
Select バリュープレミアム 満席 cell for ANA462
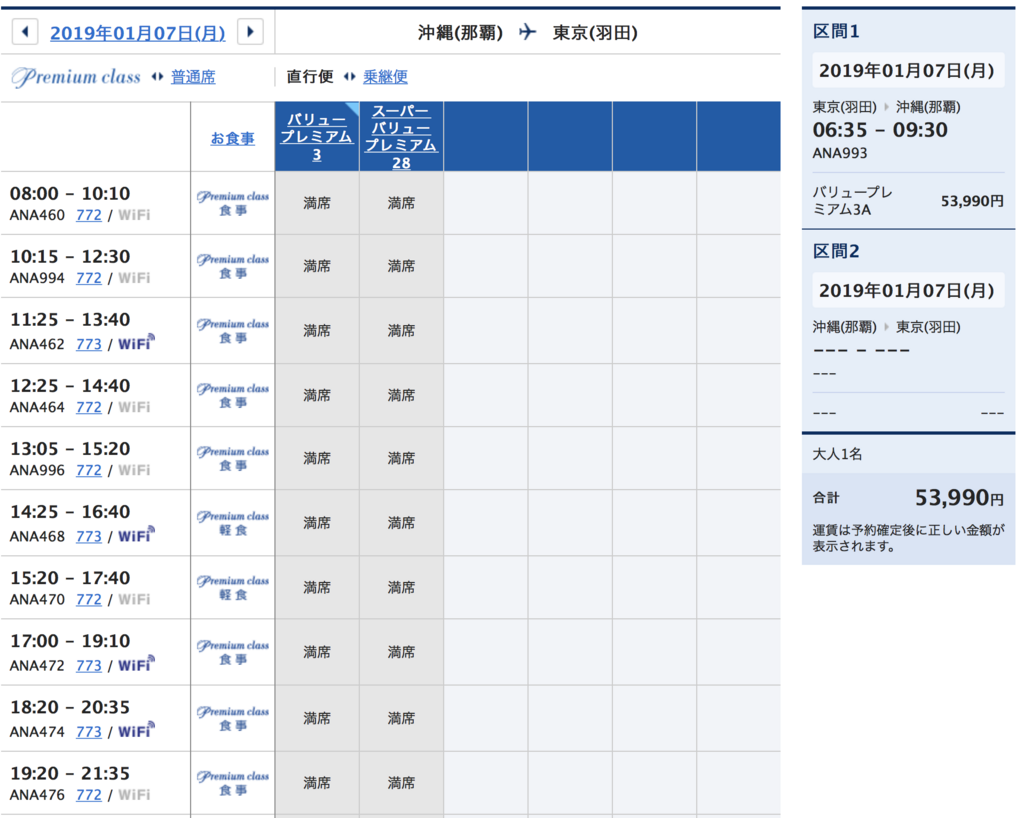click(317, 331)
